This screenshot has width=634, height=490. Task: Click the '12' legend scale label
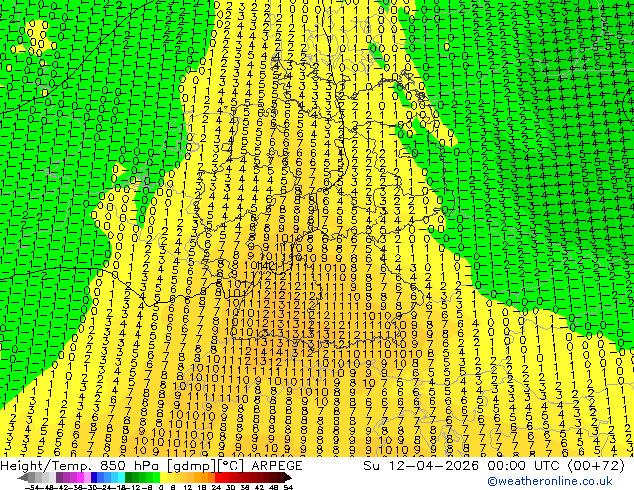(x=187, y=487)
